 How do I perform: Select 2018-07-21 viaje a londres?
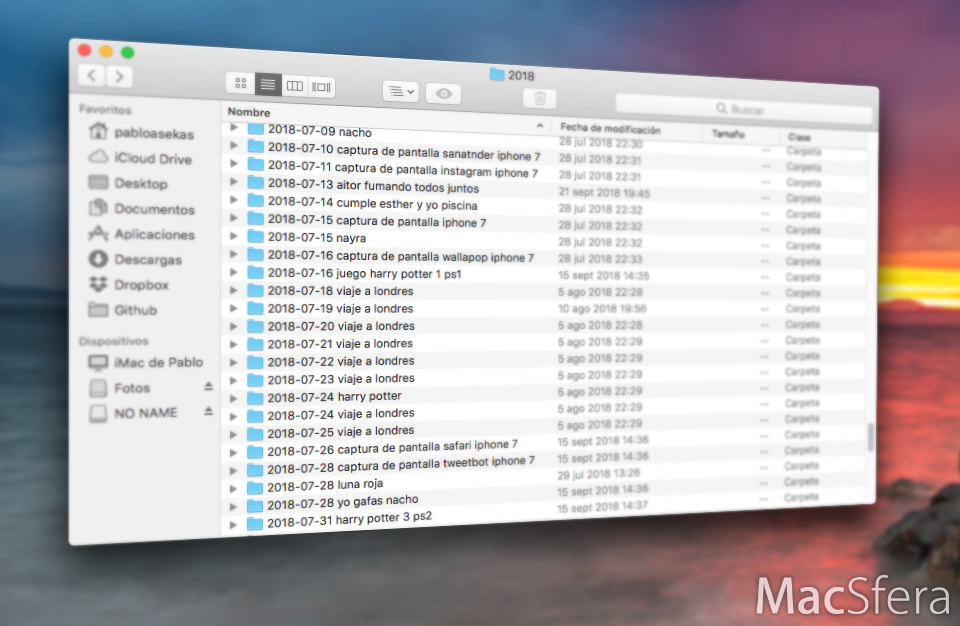tap(340, 344)
